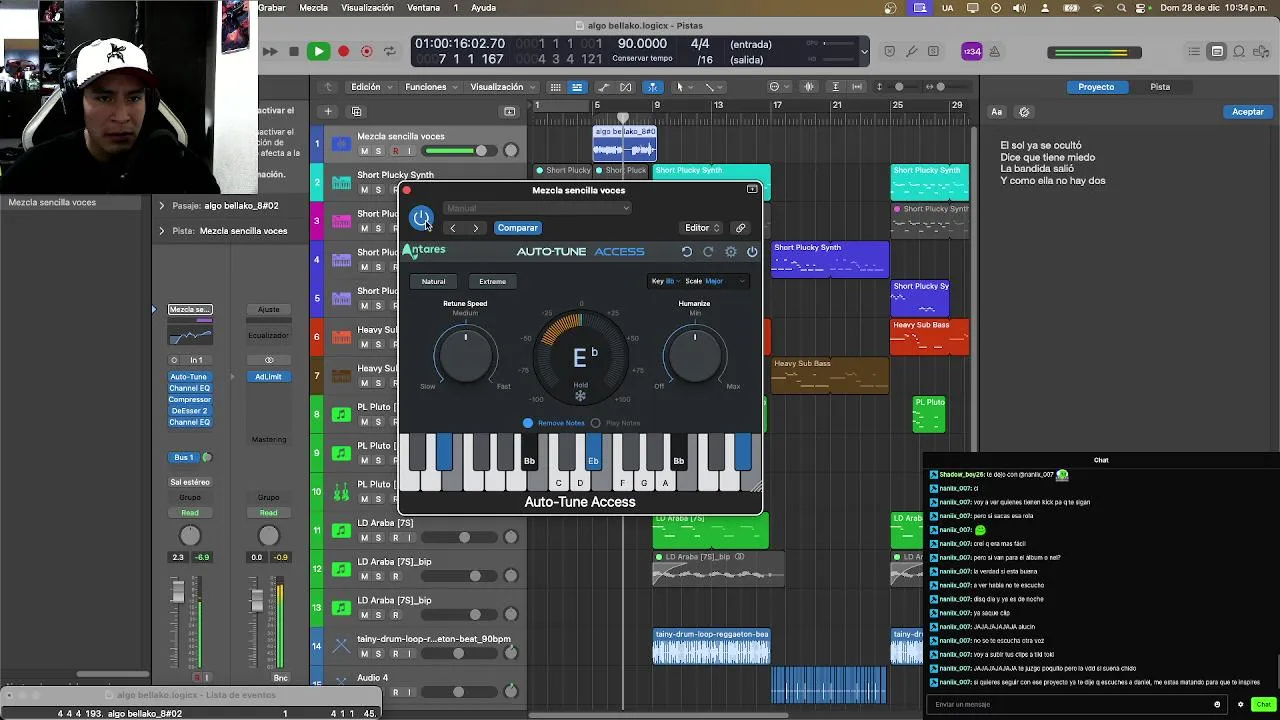Open the Edición menu in tracks area

(370, 87)
